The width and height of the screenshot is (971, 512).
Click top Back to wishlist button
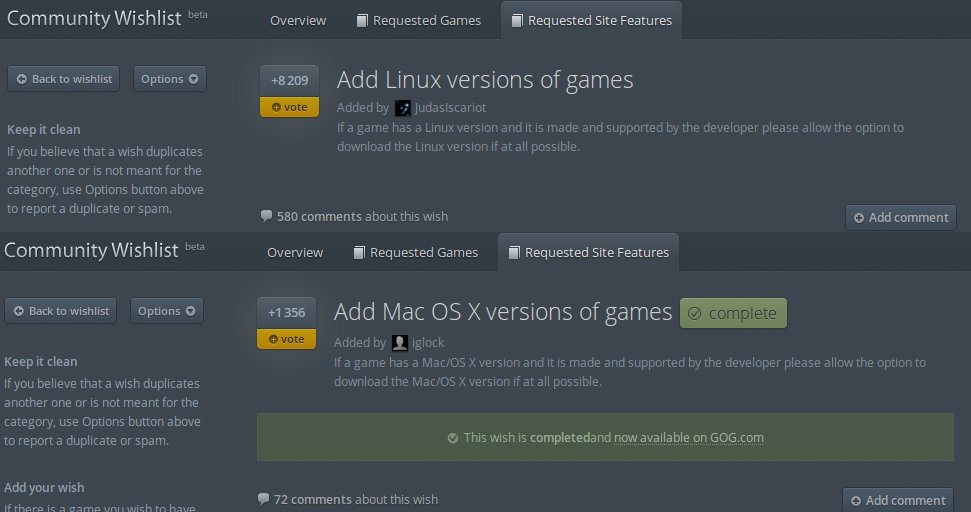[x=64, y=79]
